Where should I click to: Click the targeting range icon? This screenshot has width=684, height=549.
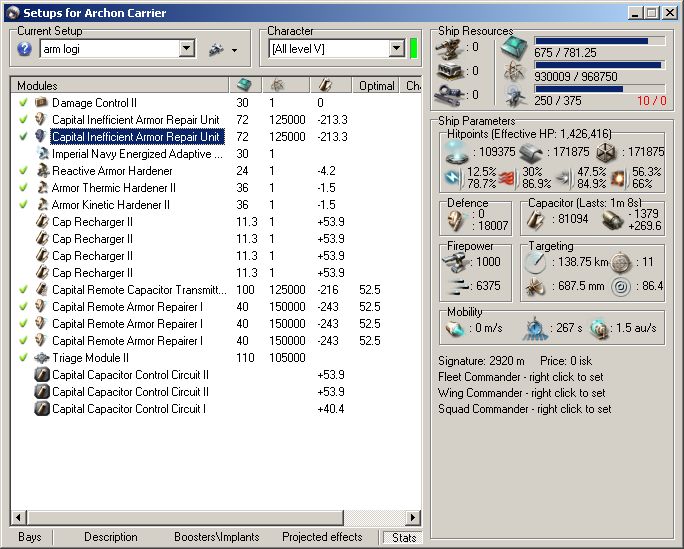tap(535, 263)
